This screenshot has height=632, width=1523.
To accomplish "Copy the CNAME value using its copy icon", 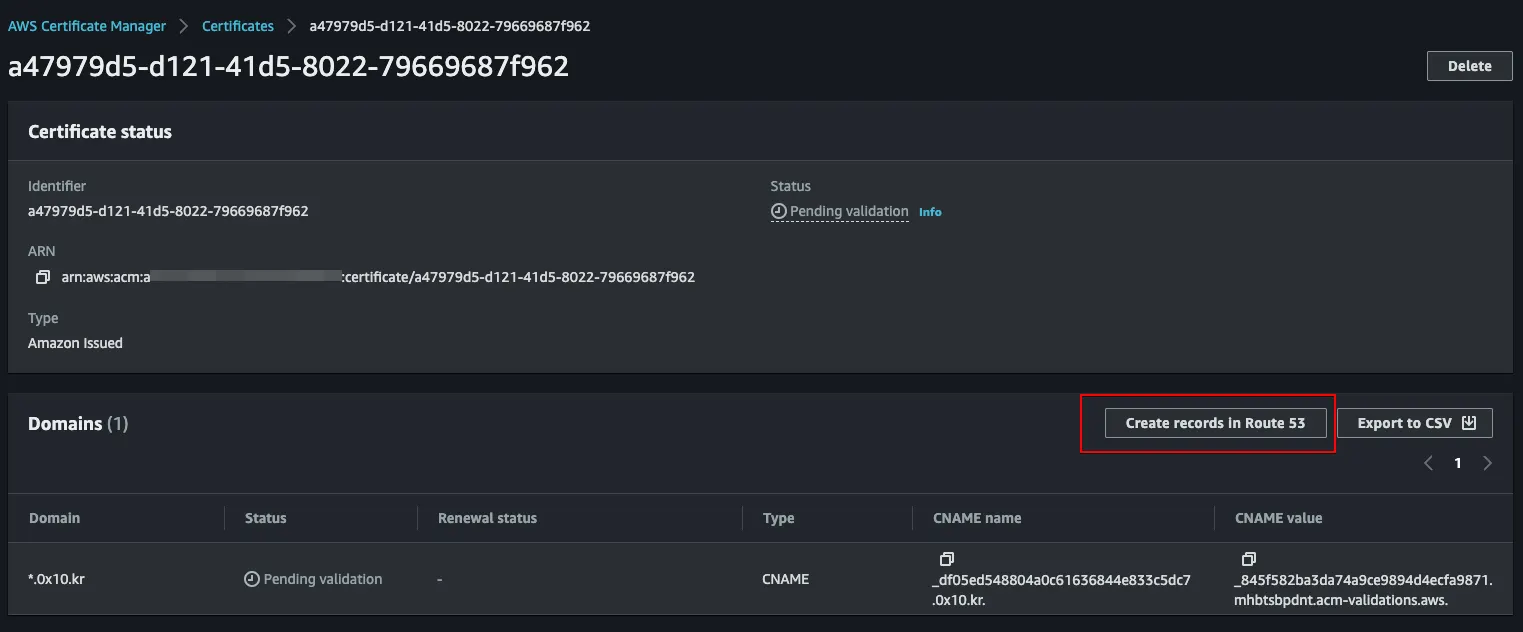I will (1248, 559).
